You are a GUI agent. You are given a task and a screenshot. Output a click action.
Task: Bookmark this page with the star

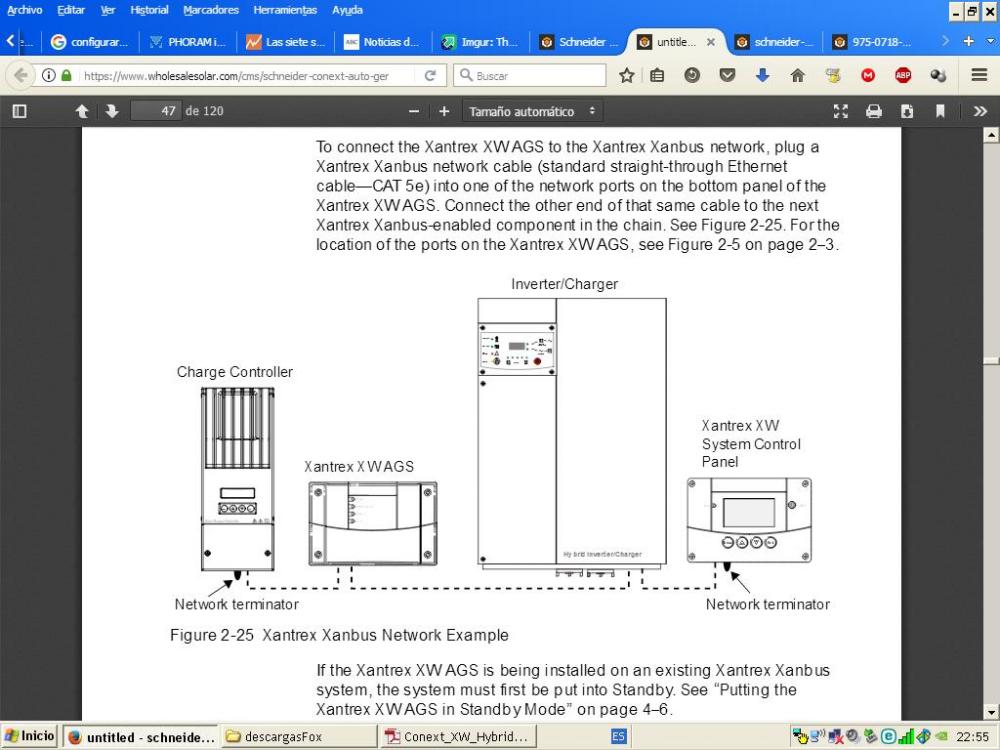tap(627, 76)
